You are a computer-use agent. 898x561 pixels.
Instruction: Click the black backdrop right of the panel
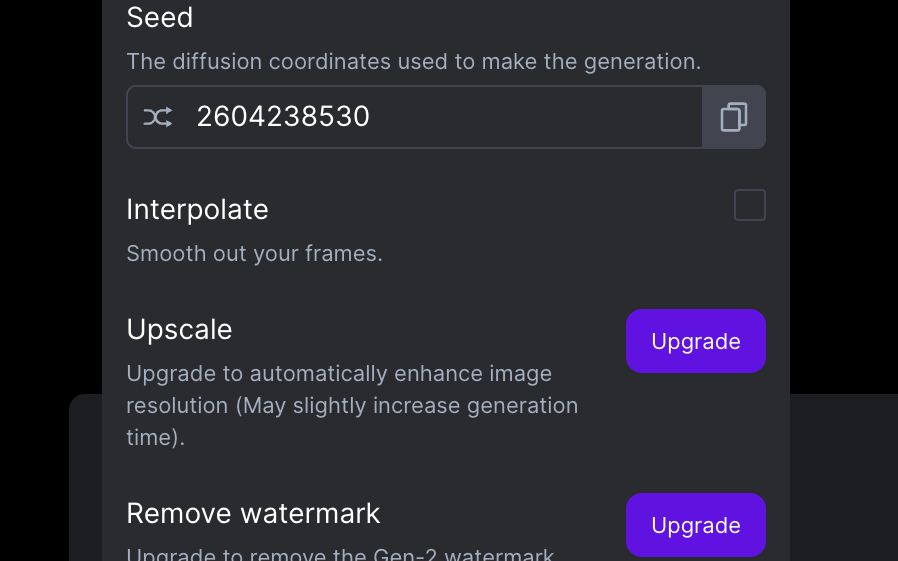(844, 195)
